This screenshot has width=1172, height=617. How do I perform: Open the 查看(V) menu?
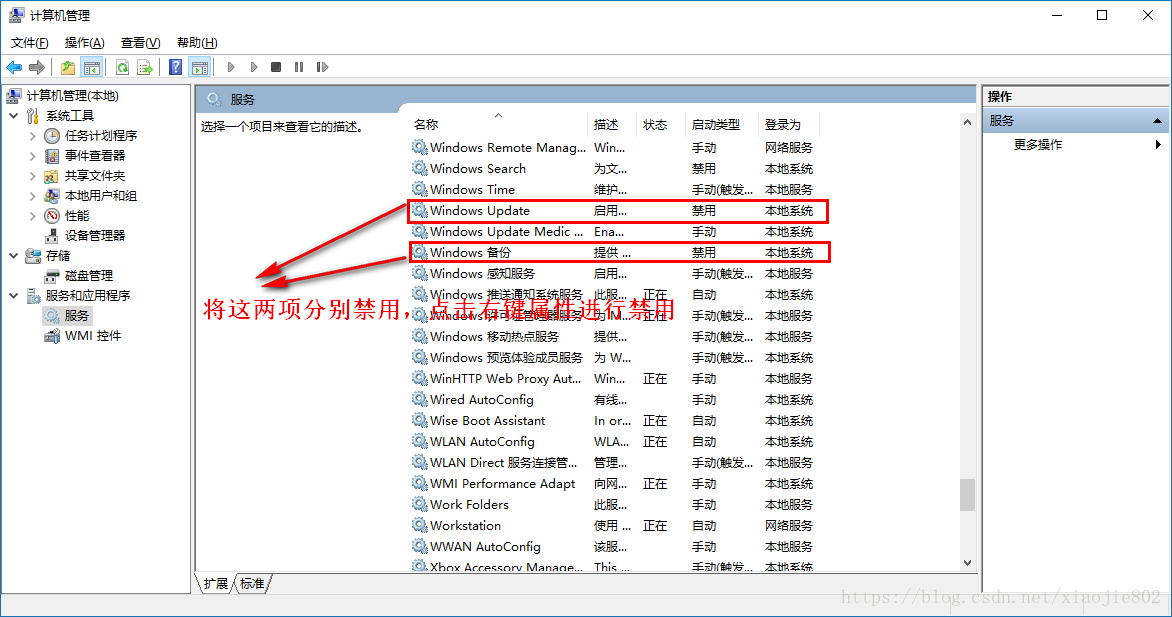(x=141, y=43)
